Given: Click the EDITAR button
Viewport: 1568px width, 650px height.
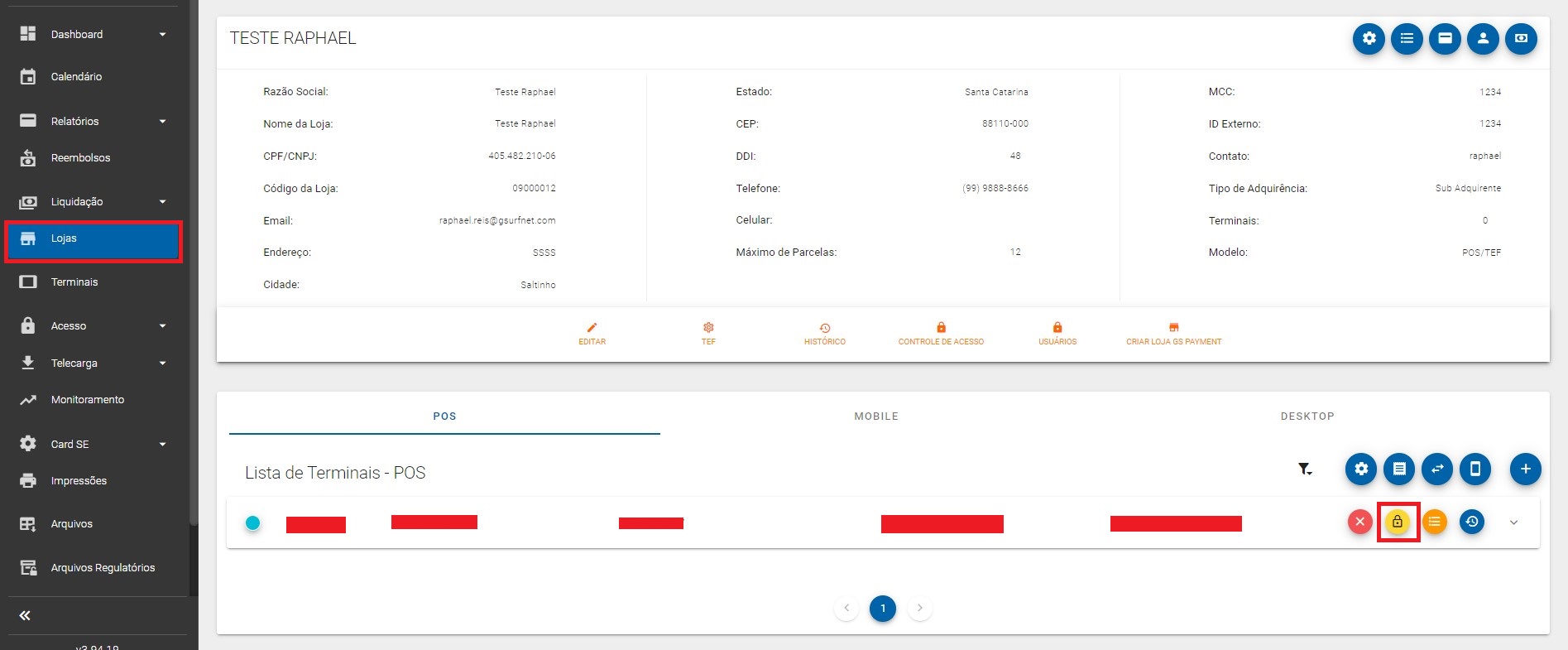Looking at the screenshot, I should click(x=592, y=334).
